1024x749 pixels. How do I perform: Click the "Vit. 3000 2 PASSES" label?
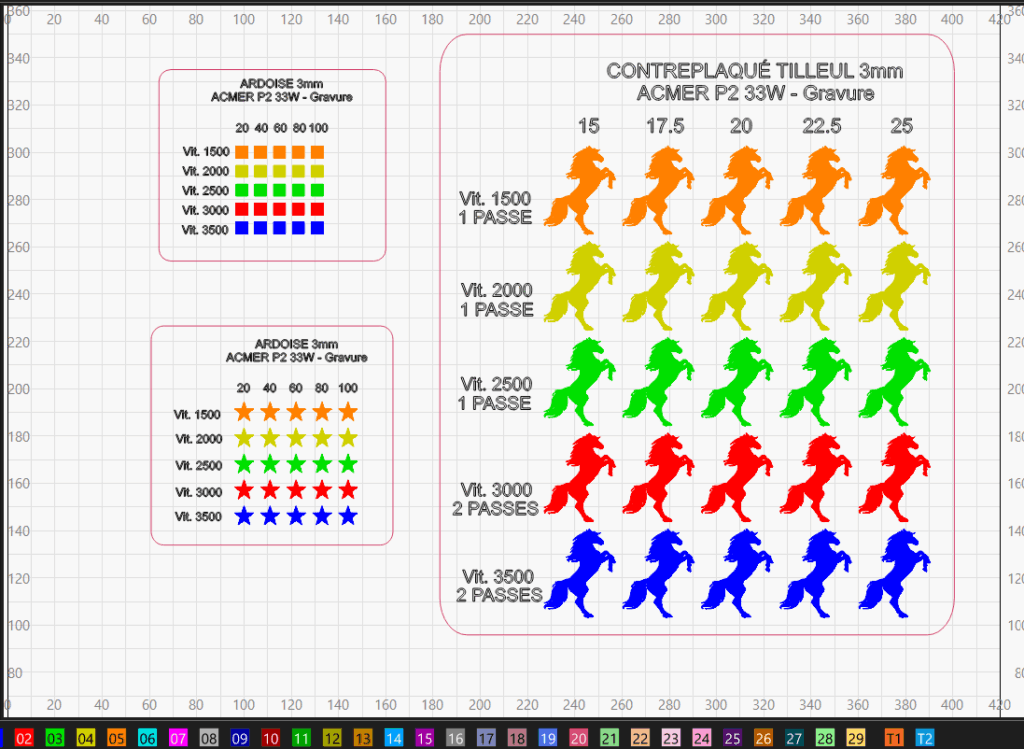[x=496, y=499]
